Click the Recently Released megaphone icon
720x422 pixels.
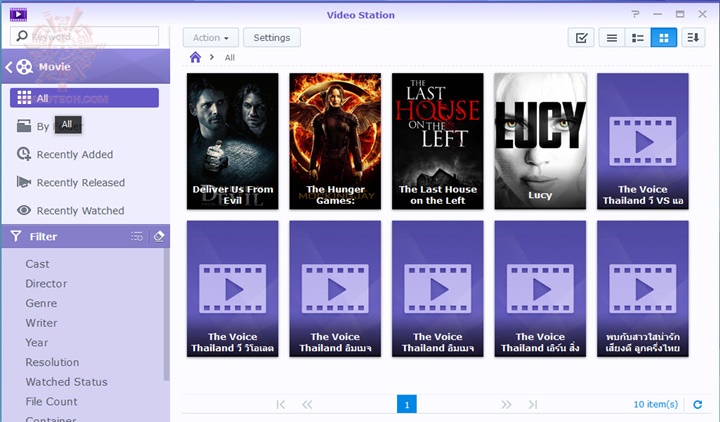click(24, 182)
